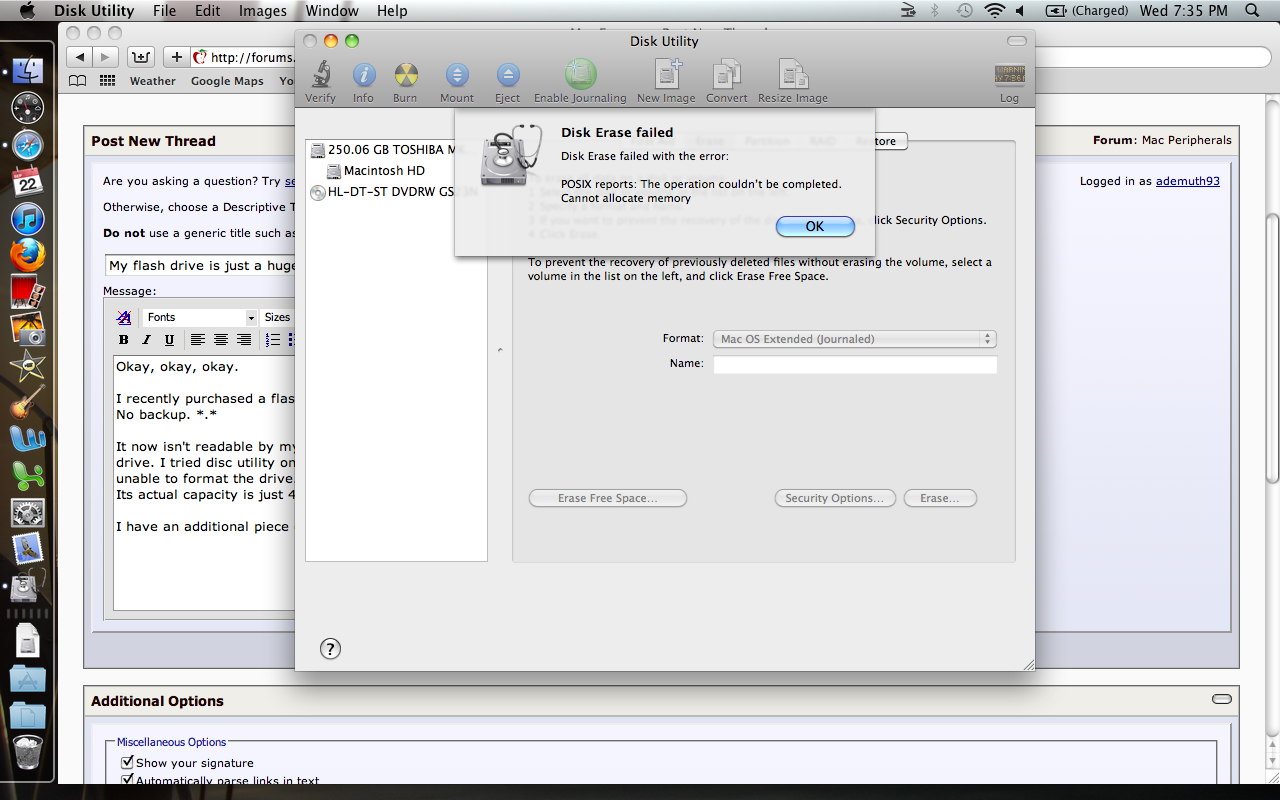Show all bookmarks book icon in Safari

(x=77, y=81)
